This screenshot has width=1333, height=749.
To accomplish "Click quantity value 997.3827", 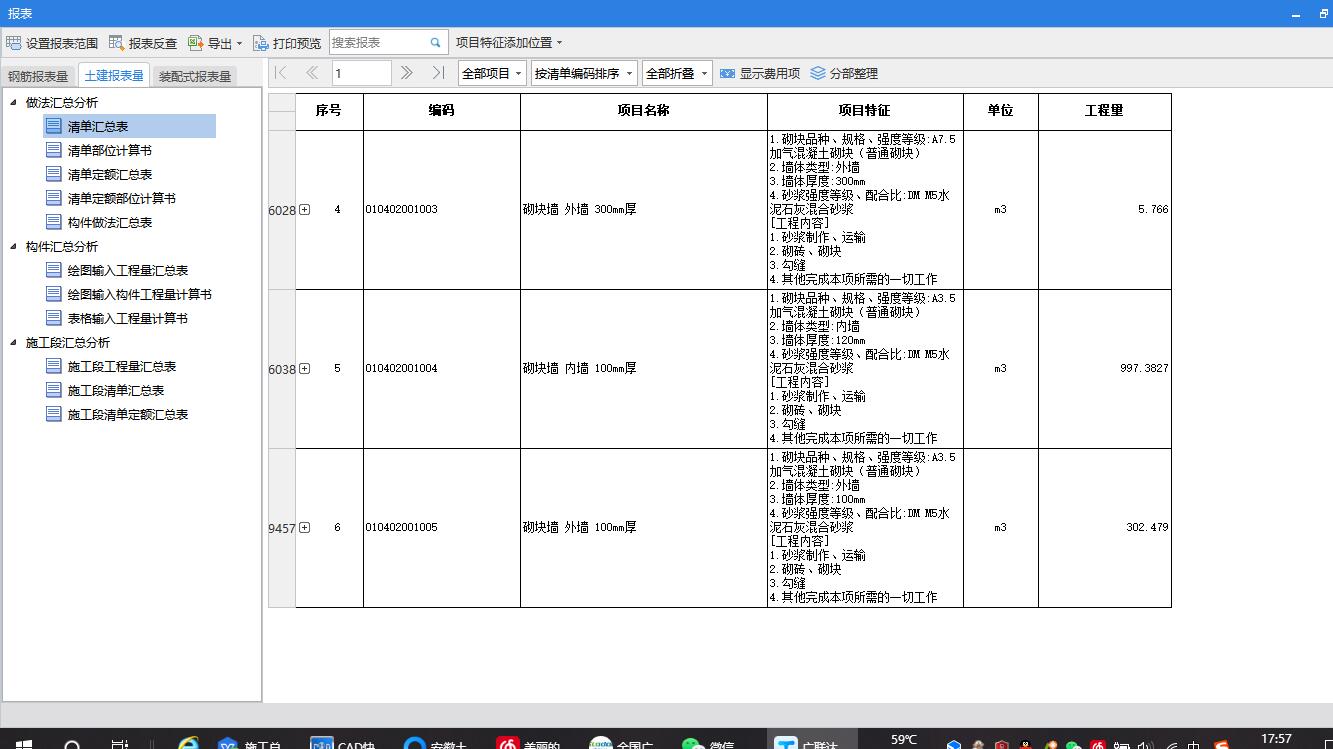I will [x=1144, y=369].
